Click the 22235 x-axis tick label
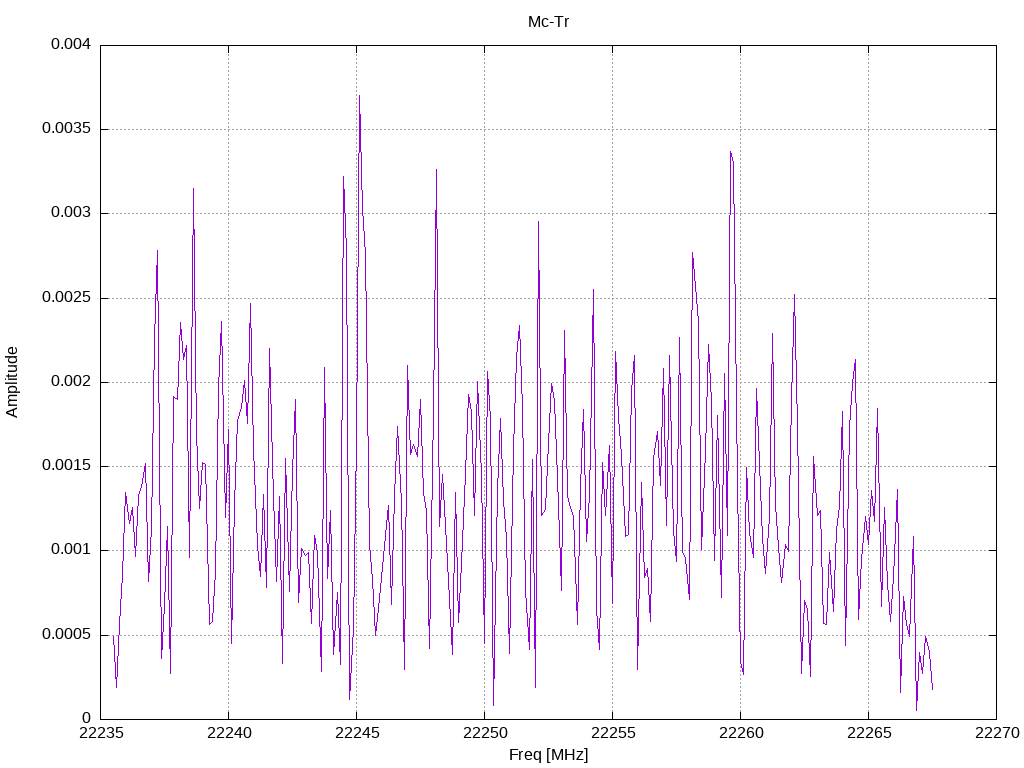The height and width of the screenshot is (768, 1024). click(101, 733)
